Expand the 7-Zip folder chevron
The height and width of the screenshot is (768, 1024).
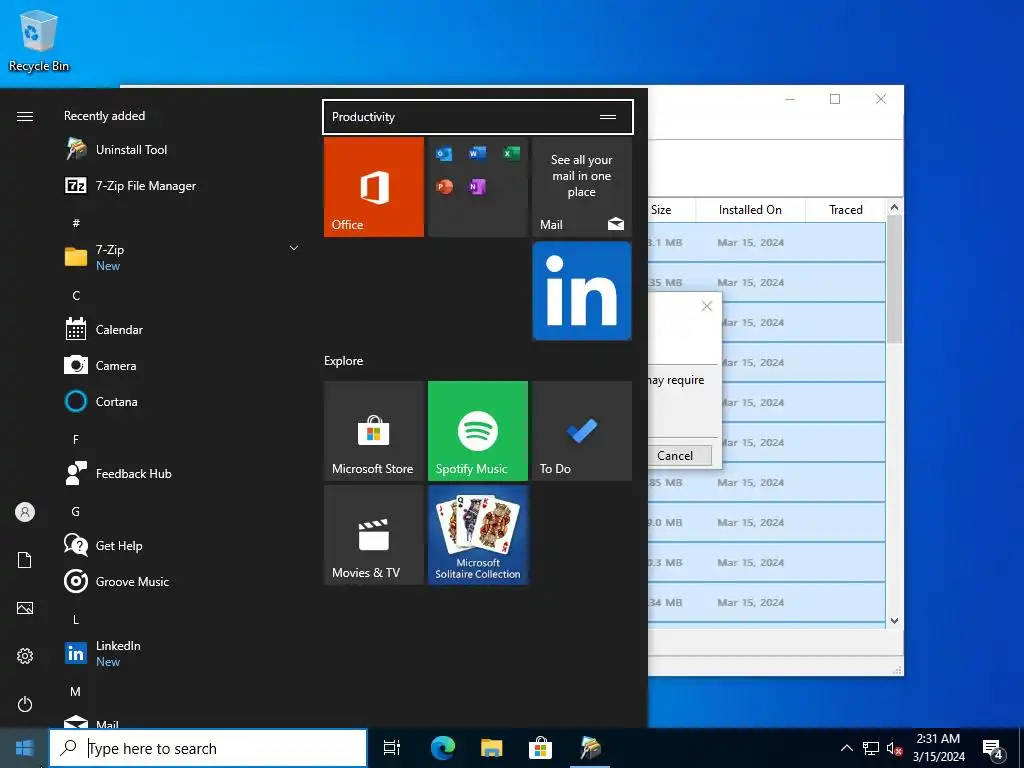point(294,248)
